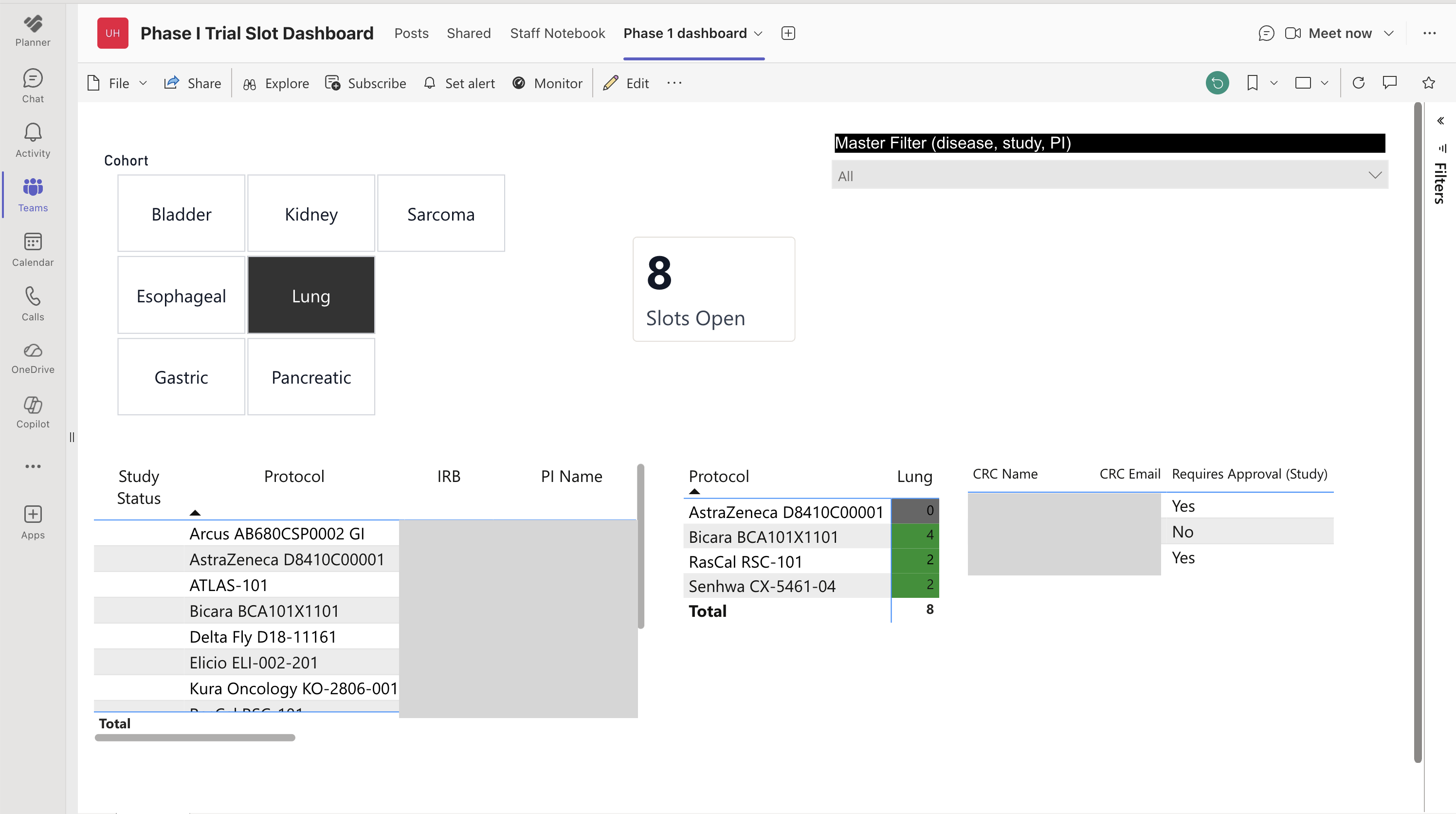This screenshot has width=1456, height=814.
Task: Click the report page vertical scrollbar
Action: pos(1418,432)
